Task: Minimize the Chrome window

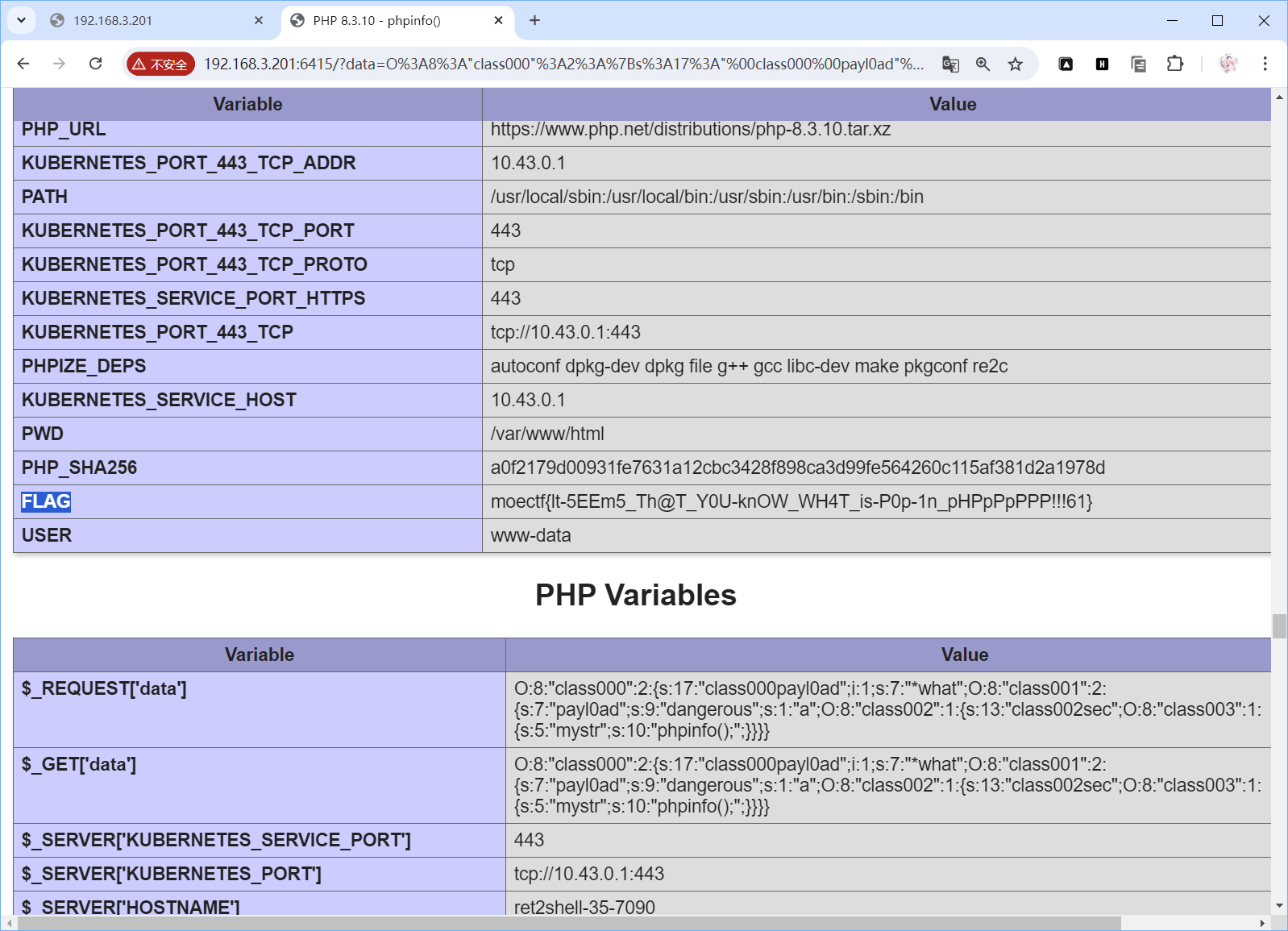Action: coord(1172,20)
